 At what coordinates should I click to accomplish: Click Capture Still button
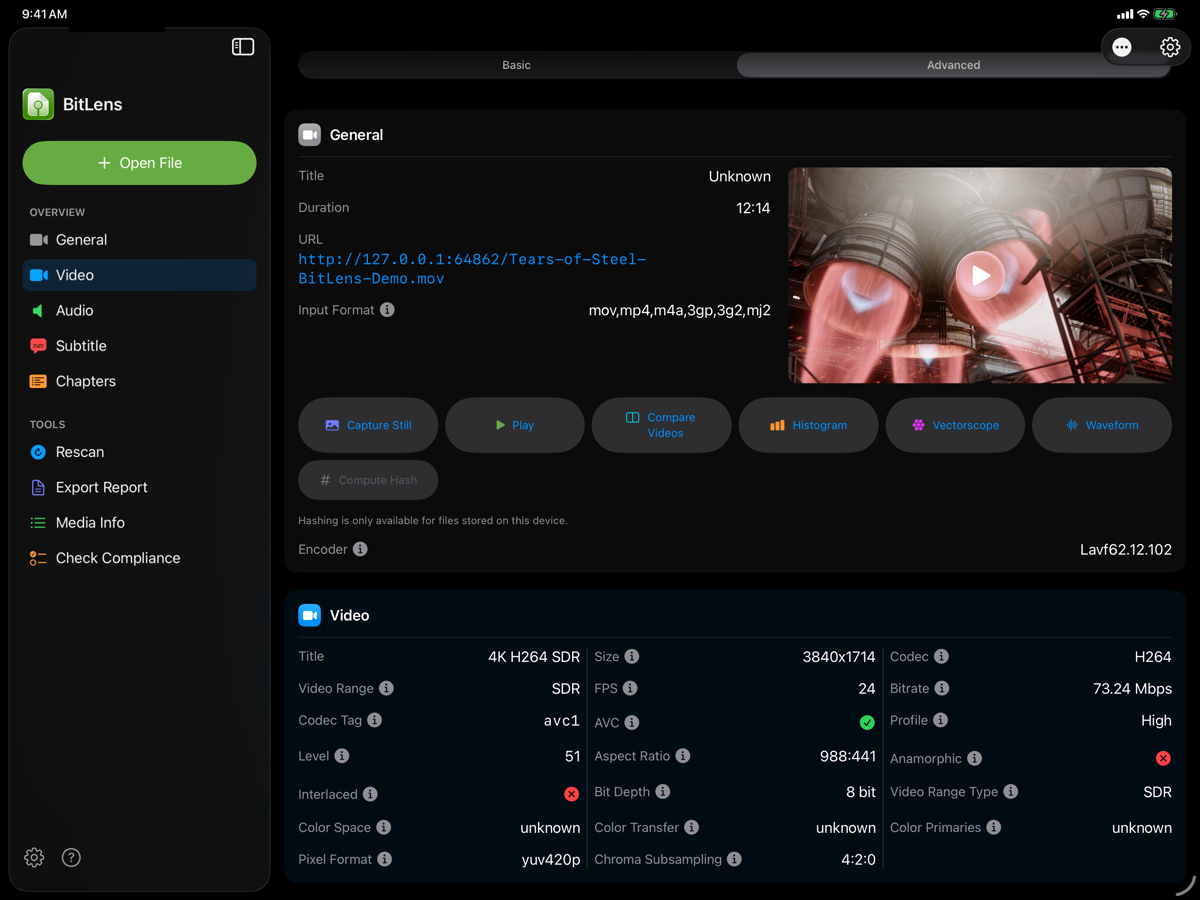pyautogui.click(x=368, y=425)
